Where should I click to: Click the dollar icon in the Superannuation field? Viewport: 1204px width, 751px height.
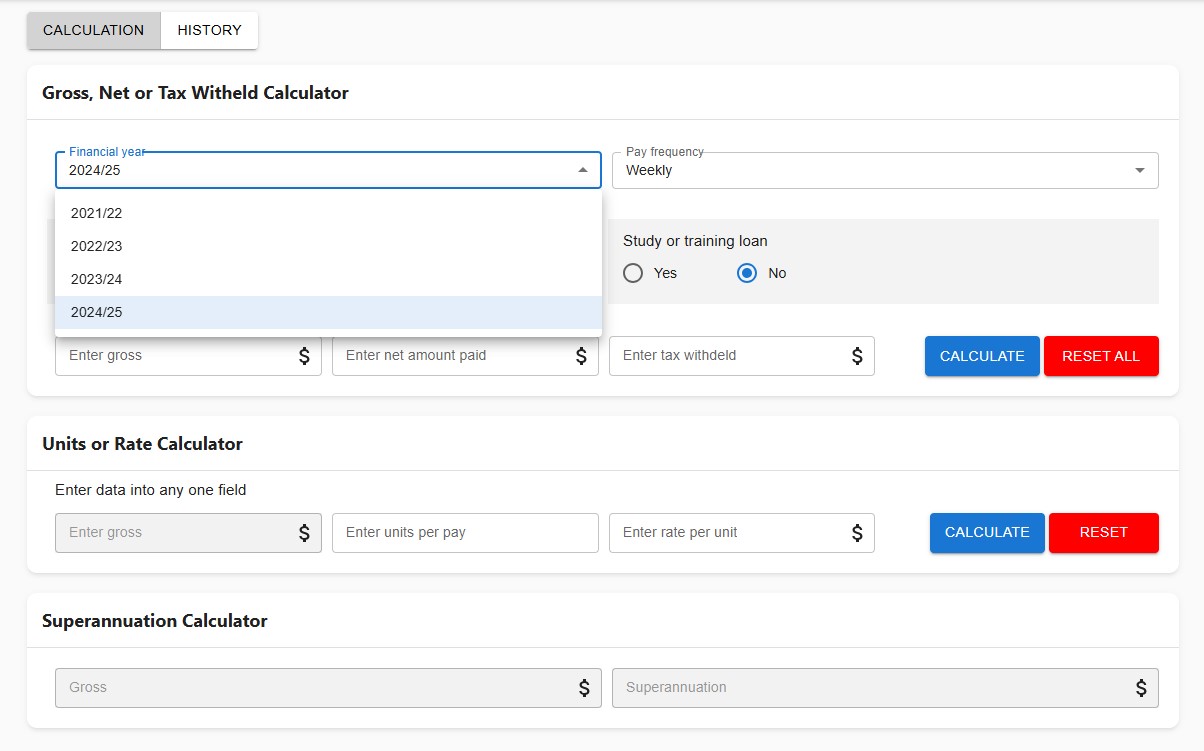pos(1140,688)
